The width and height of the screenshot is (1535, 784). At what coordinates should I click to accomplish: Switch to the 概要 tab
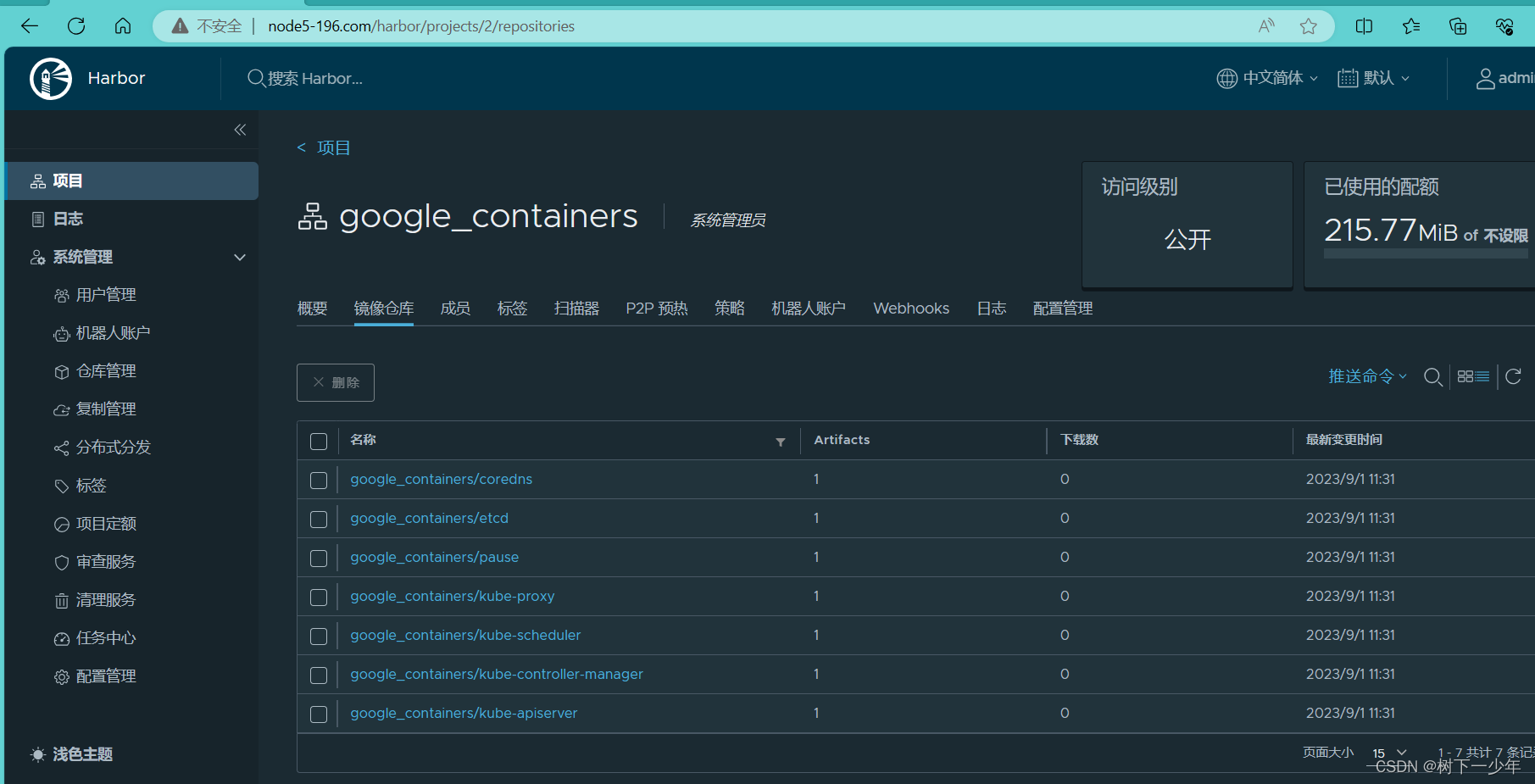313,309
